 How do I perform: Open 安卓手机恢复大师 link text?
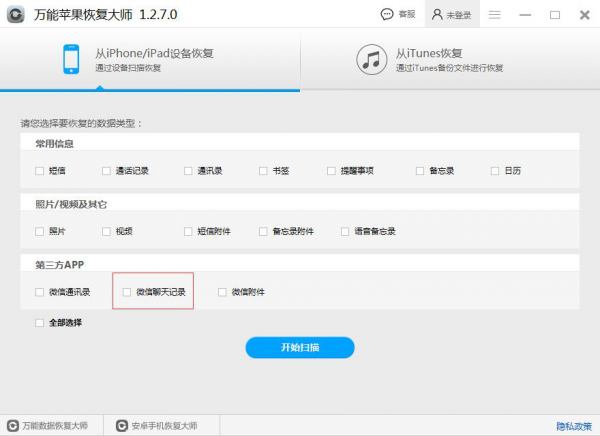164,426
